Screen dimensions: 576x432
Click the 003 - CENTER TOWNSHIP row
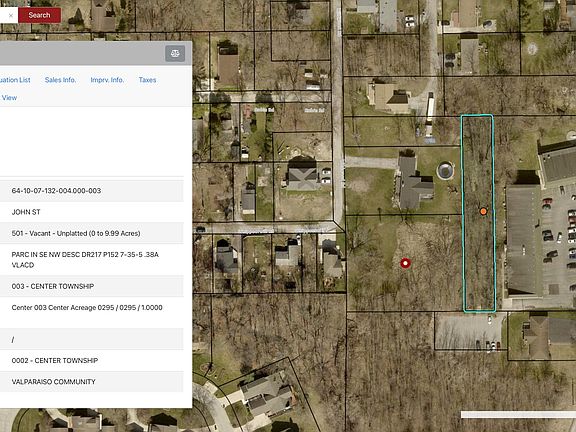tap(91, 286)
